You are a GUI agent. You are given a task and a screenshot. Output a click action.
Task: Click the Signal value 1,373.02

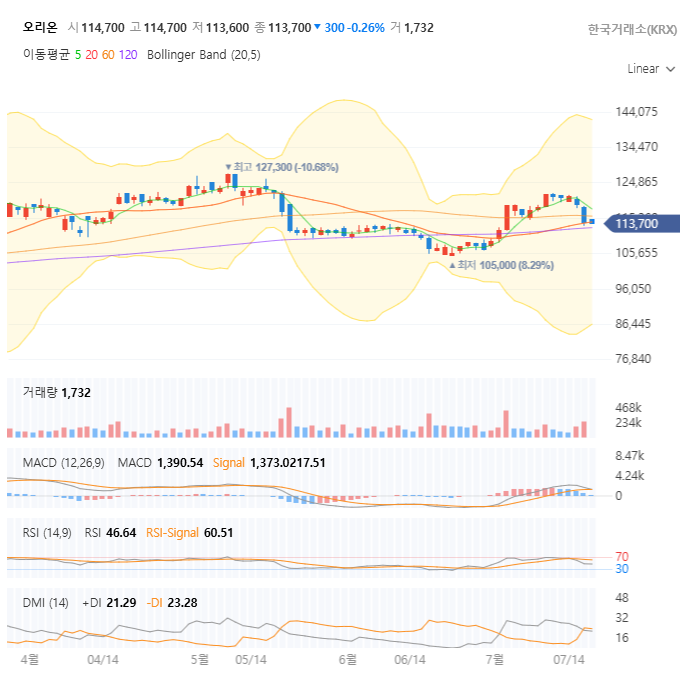coord(273,463)
